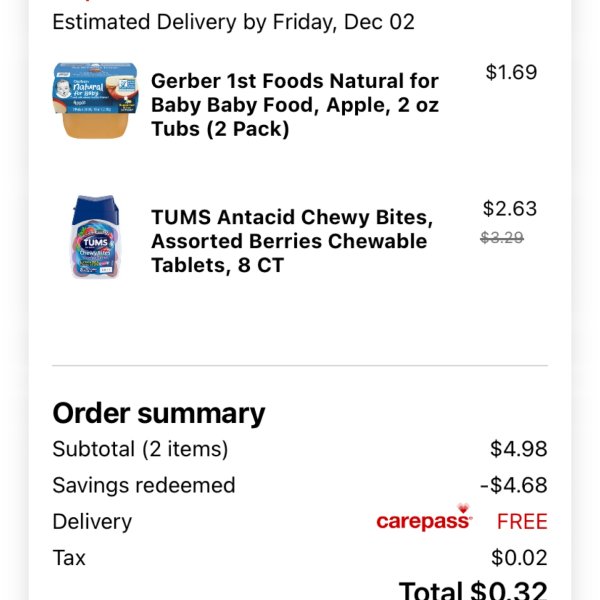Tap the -$4.68 savings amount
The height and width of the screenshot is (600, 600).
click(514, 485)
